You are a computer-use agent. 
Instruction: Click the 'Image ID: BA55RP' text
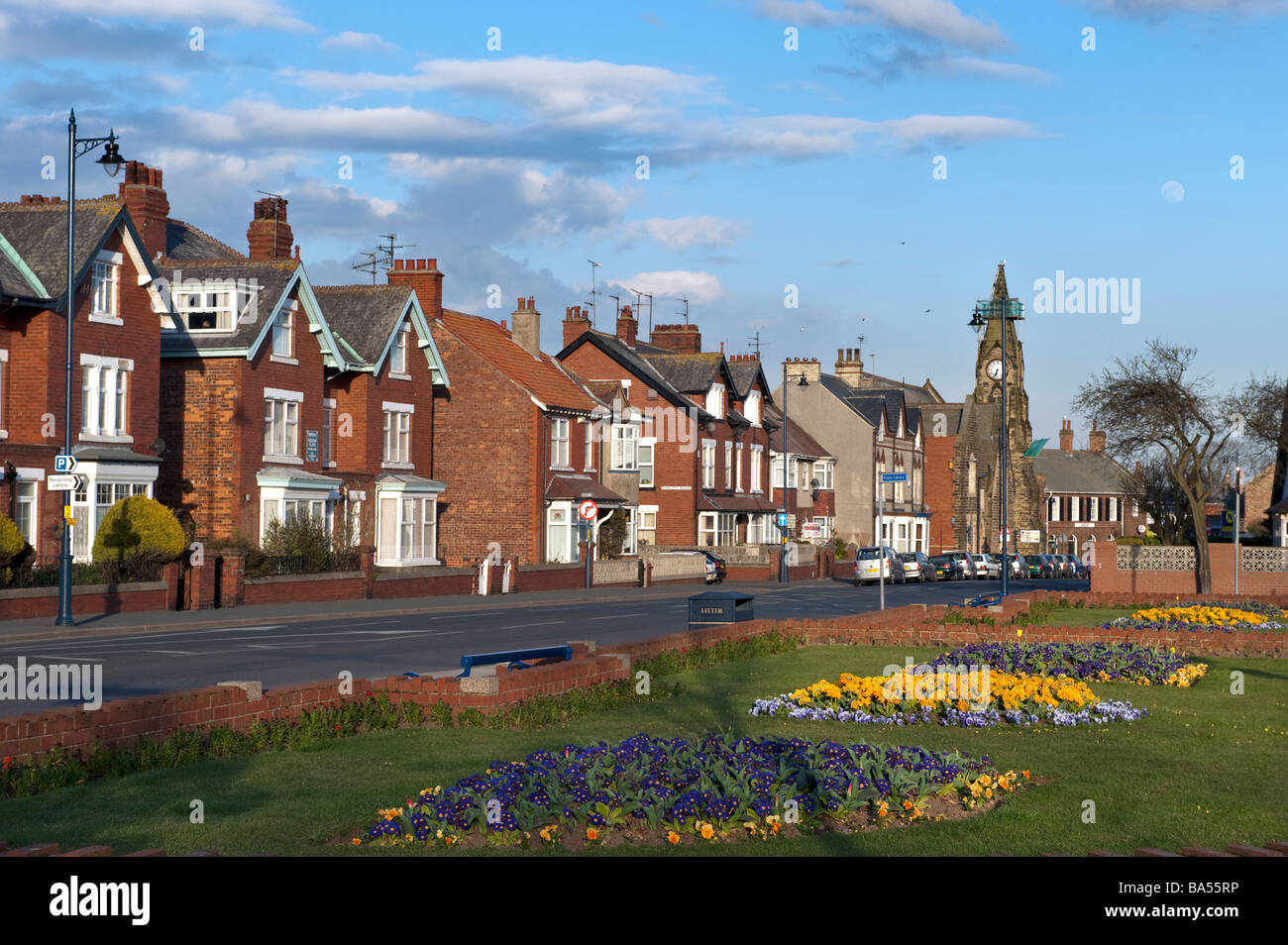click(1179, 888)
